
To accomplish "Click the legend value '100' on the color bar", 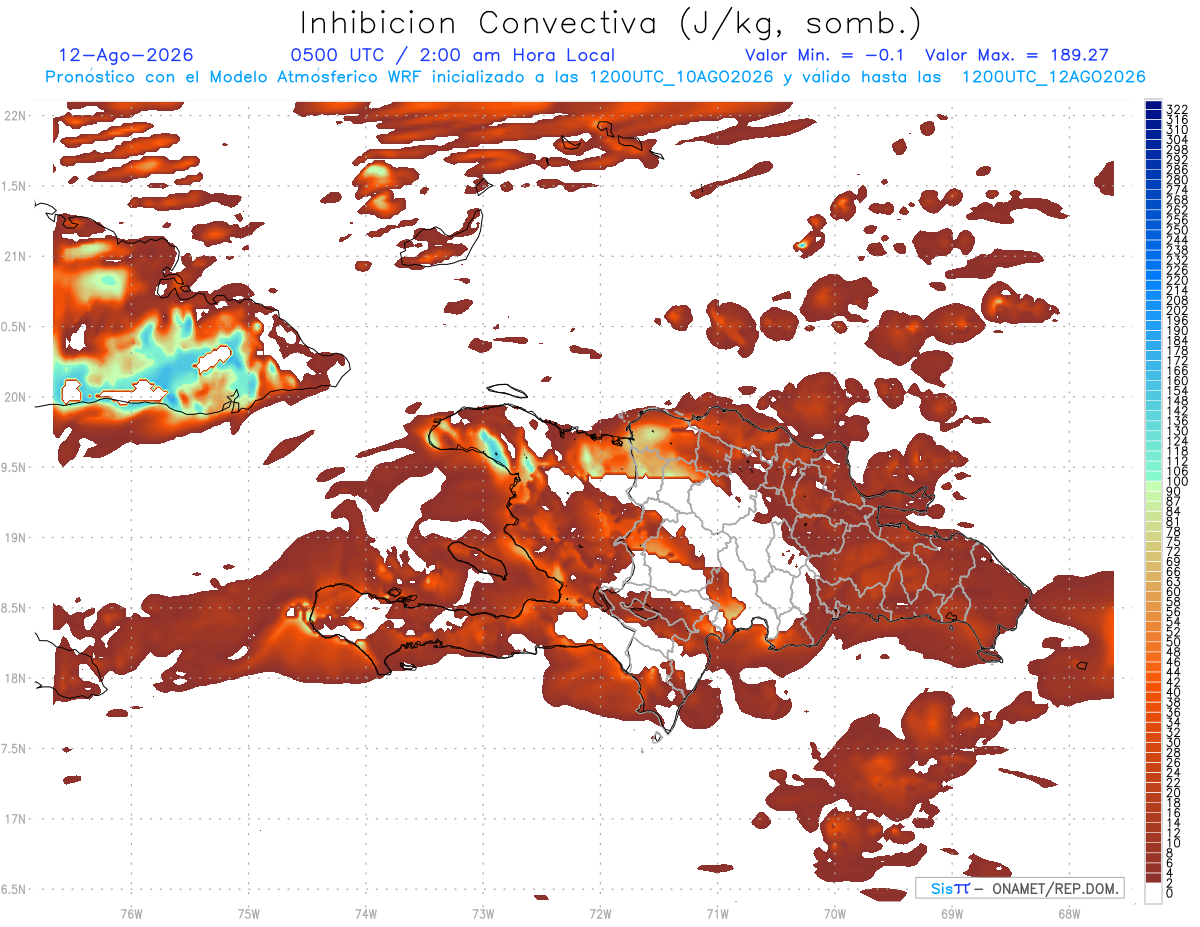I will (x=1176, y=482).
